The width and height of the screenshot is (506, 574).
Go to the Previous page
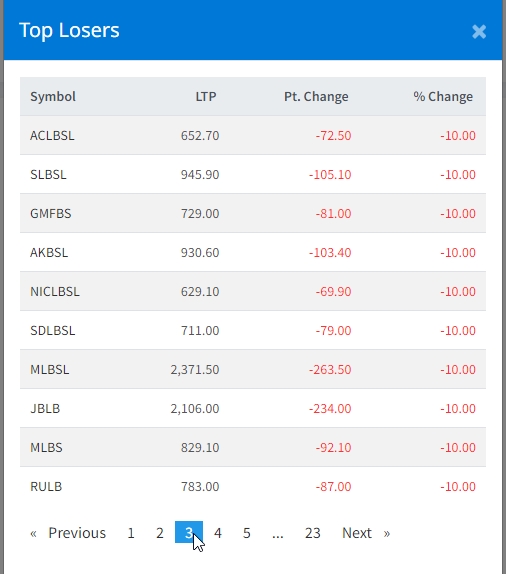coord(68,533)
